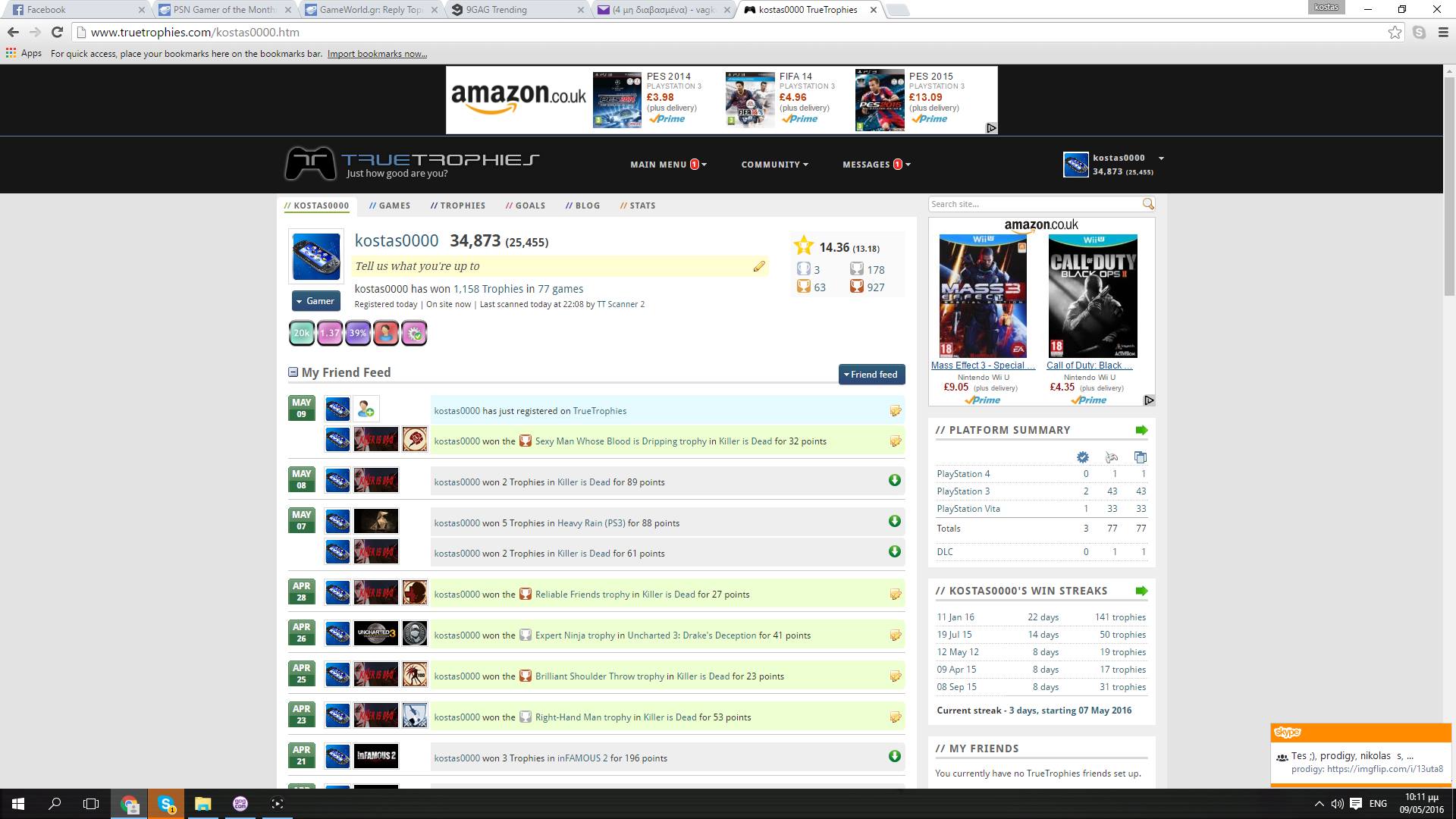Click the new friend icon in feed
Screen dimensions: 1456x819
tap(366, 409)
